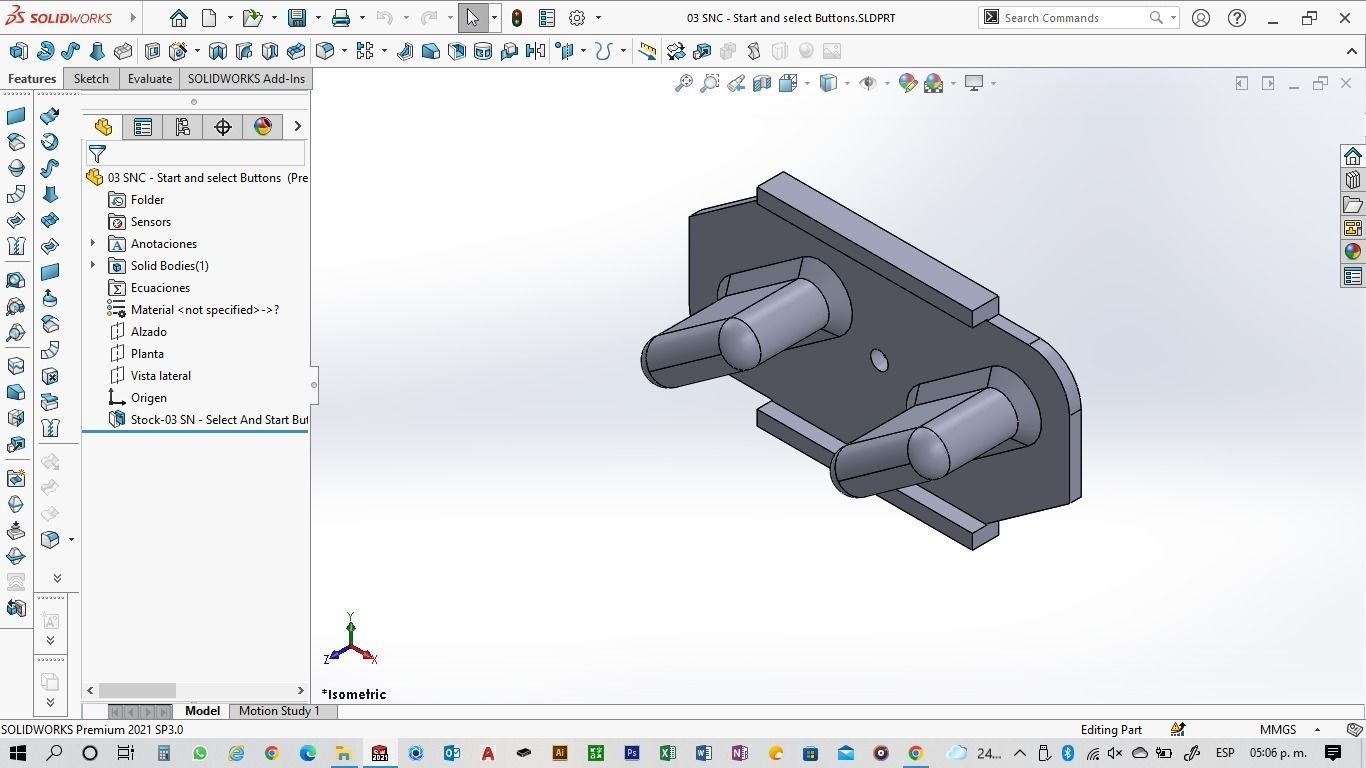Select the Extruded Boss/Base feature icon
This screenshot has height=768, width=1366.
point(19,51)
